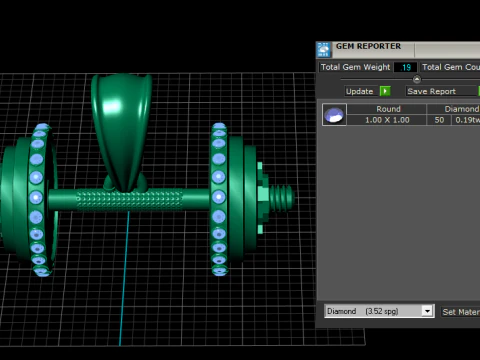The width and height of the screenshot is (480, 360).
Task: Click the GEM REPORTER title text
Action: tap(368, 46)
